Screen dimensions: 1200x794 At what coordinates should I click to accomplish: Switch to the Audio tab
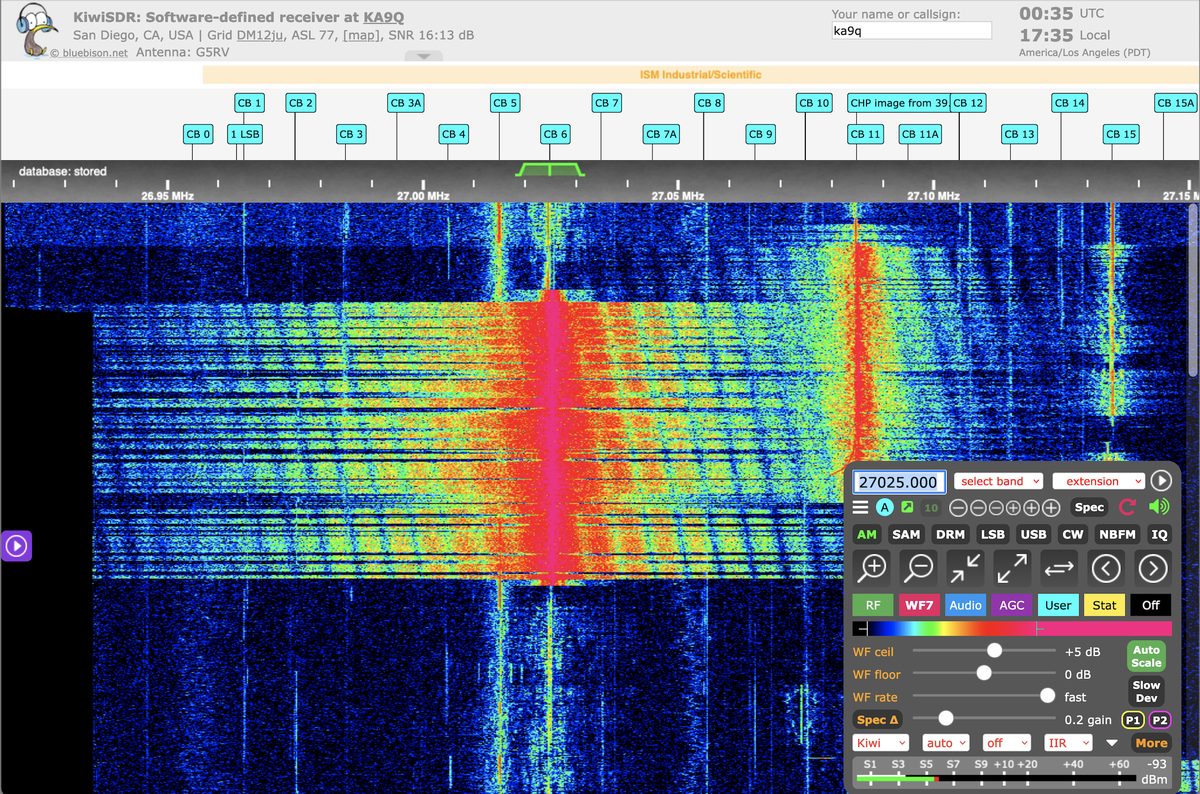coord(965,605)
